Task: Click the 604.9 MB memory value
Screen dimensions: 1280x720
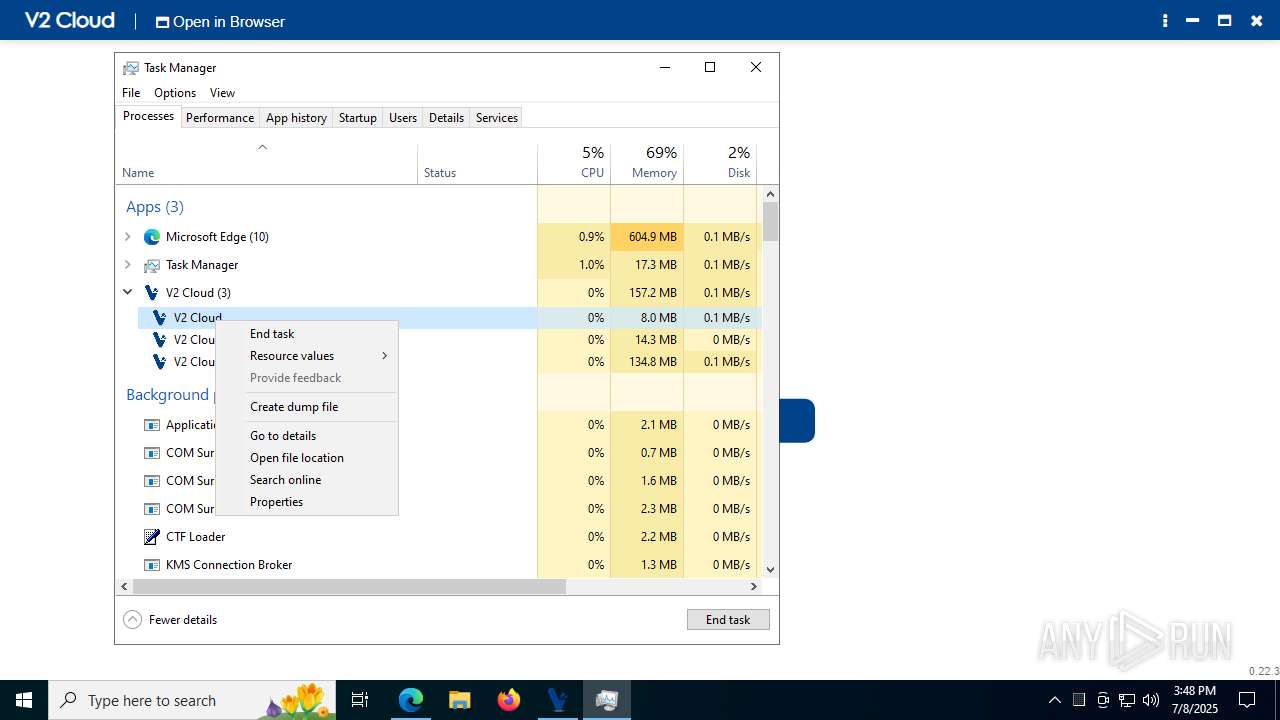Action: [647, 237]
